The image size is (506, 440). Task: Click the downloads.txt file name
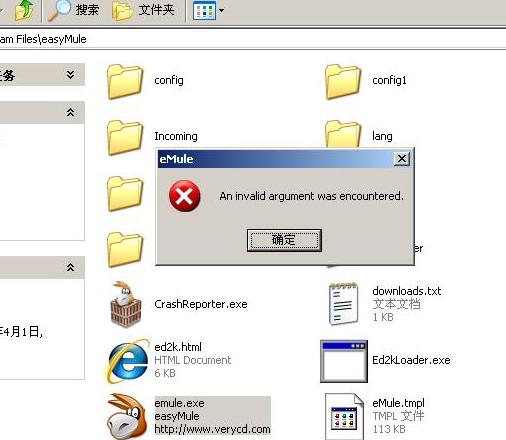[407, 291]
